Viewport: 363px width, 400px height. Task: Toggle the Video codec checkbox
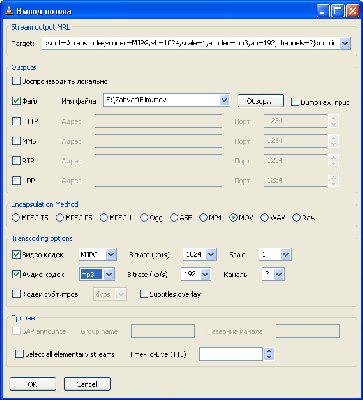click(x=16, y=255)
